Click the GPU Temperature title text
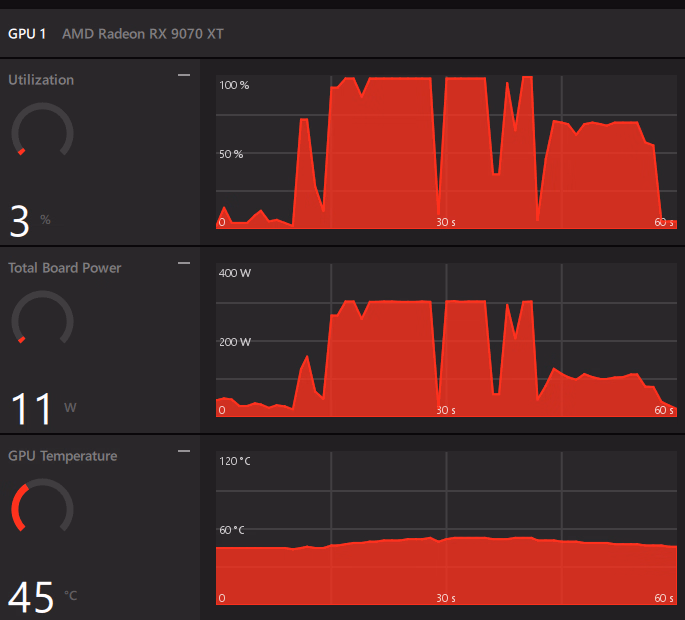The height and width of the screenshot is (620, 685). coord(63,456)
